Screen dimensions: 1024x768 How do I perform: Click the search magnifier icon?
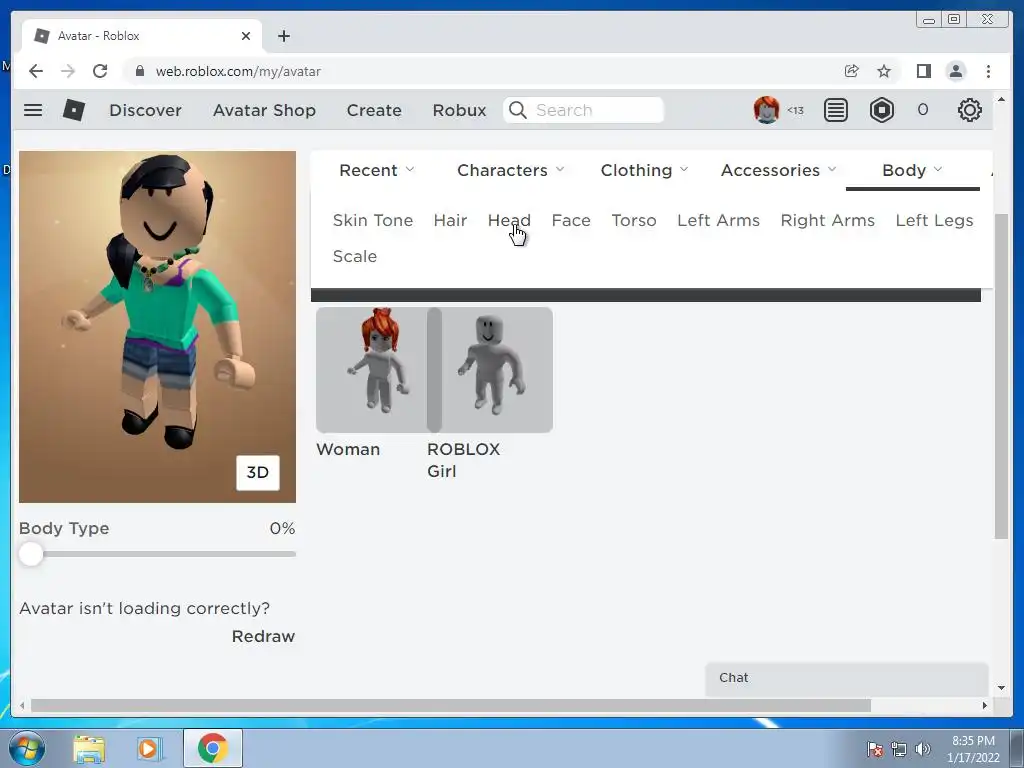click(517, 110)
